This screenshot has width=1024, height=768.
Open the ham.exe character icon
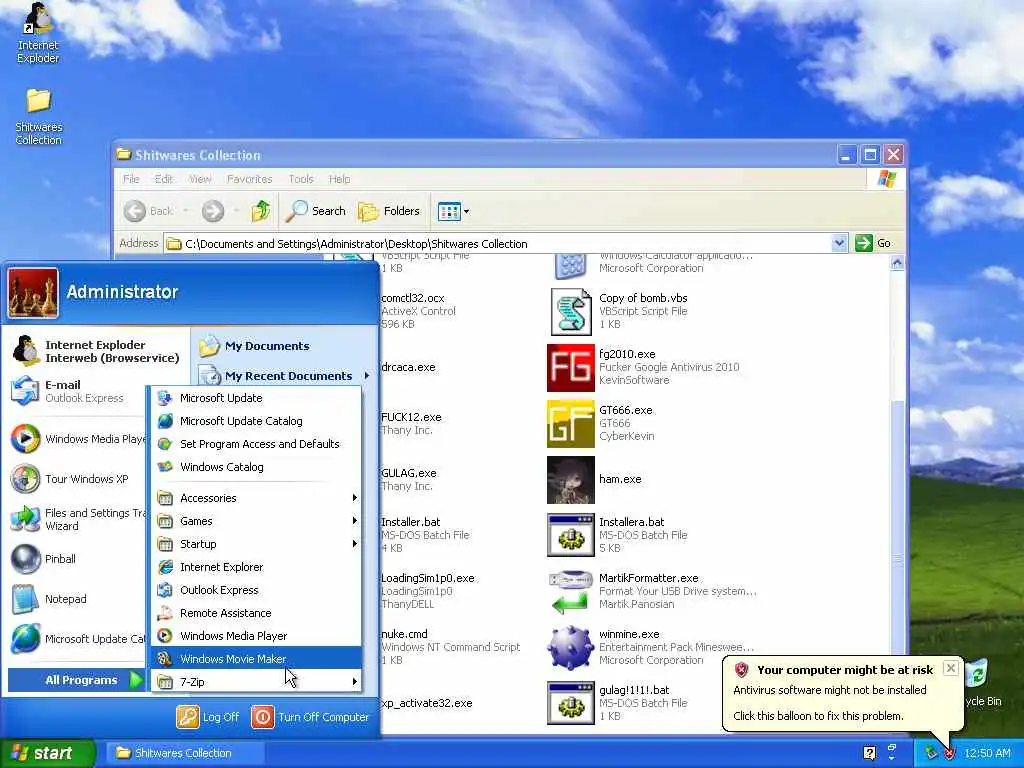click(x=570, y=480)
